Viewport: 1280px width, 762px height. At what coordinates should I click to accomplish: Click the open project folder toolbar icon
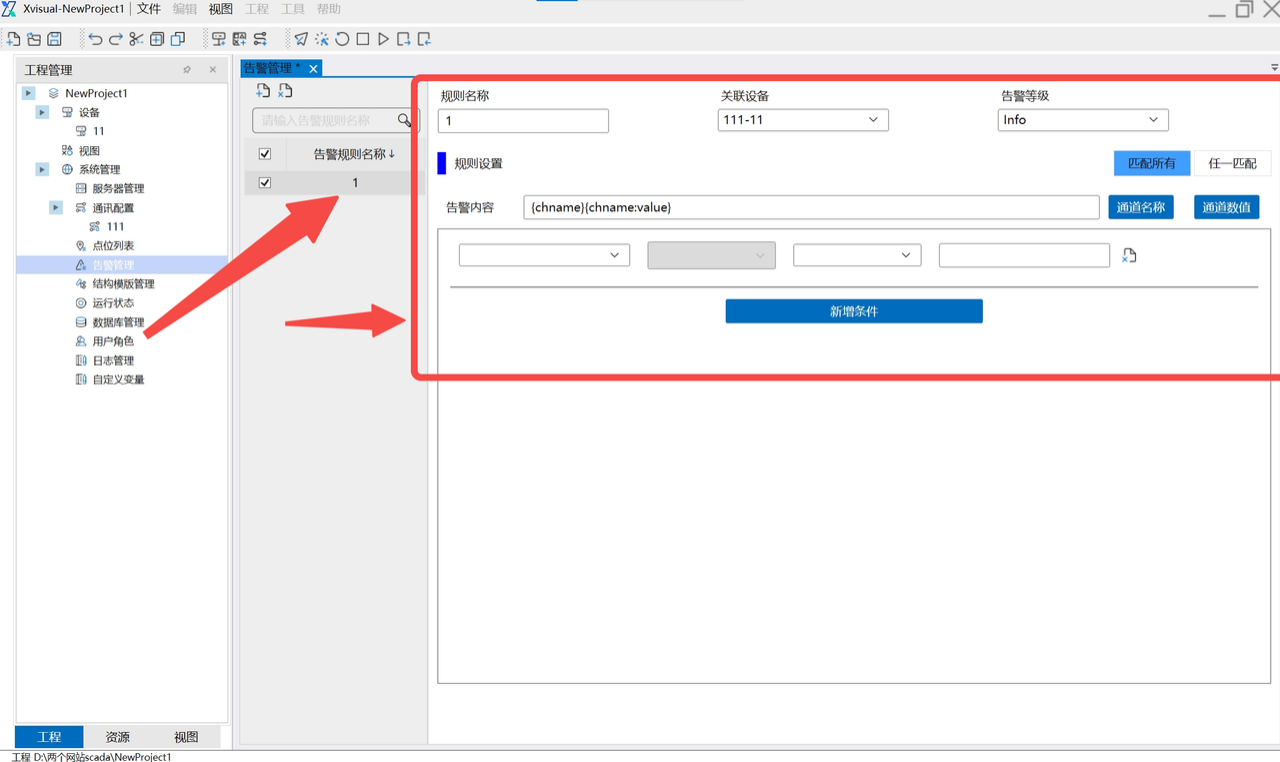[34, 39]
